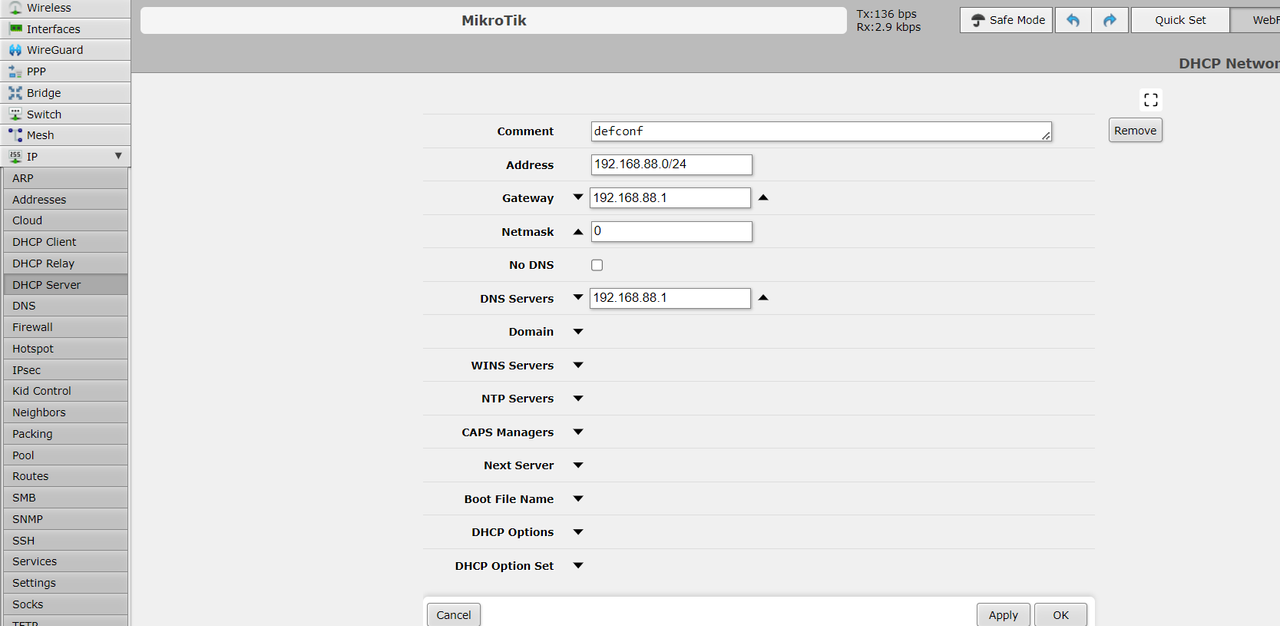The image size is (1280, 626).
Task: Click the Apply button
Action: pyautogui.click(x=1003, y=615)
